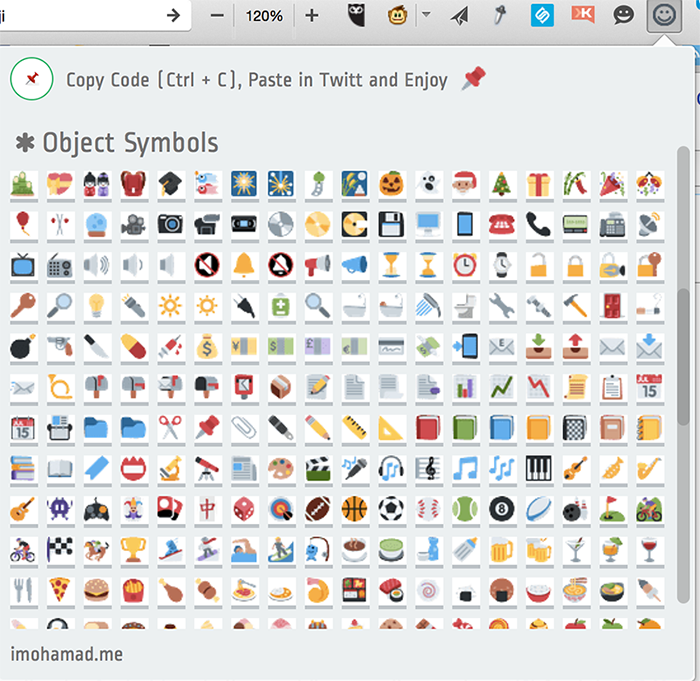
Task: Select the jack-o-lantern pumpkin emoji
Action: (391, 184)
